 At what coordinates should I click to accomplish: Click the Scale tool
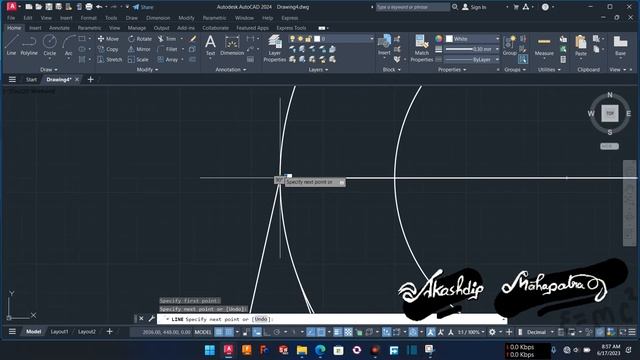point(138,59)
